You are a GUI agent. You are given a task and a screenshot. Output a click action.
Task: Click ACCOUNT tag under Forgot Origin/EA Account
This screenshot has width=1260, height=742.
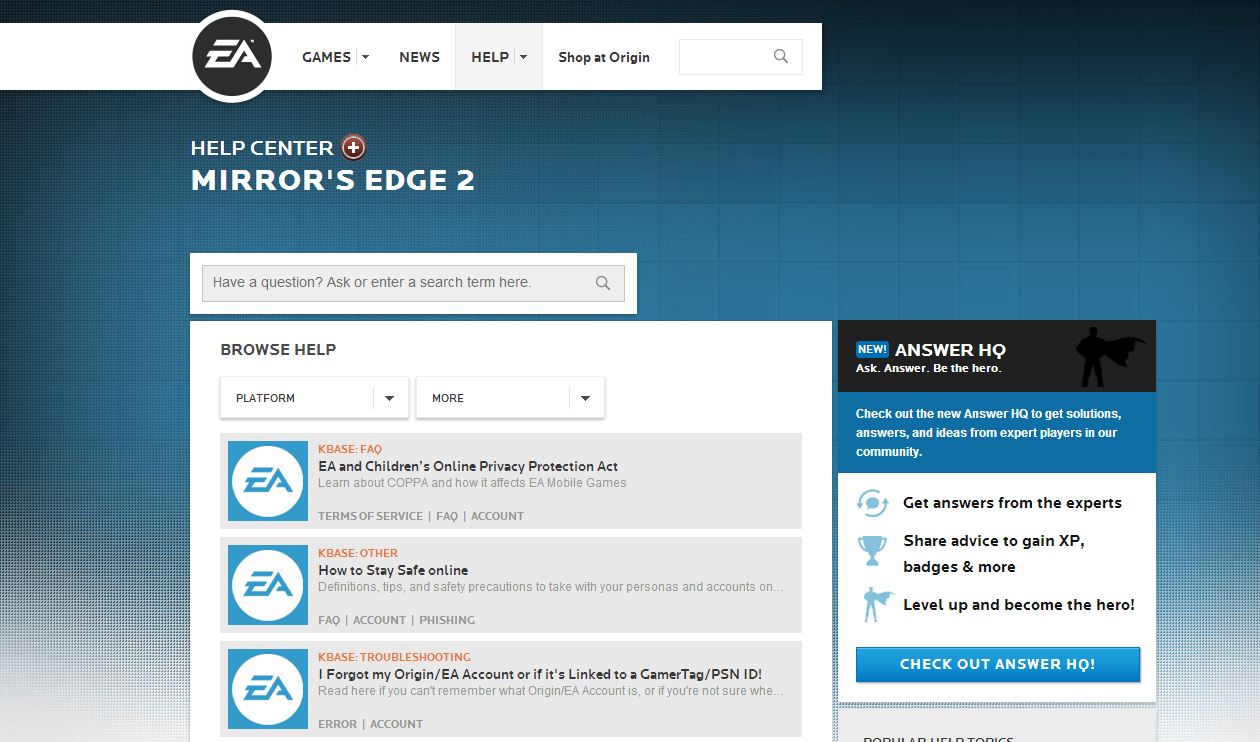(396, 724)
